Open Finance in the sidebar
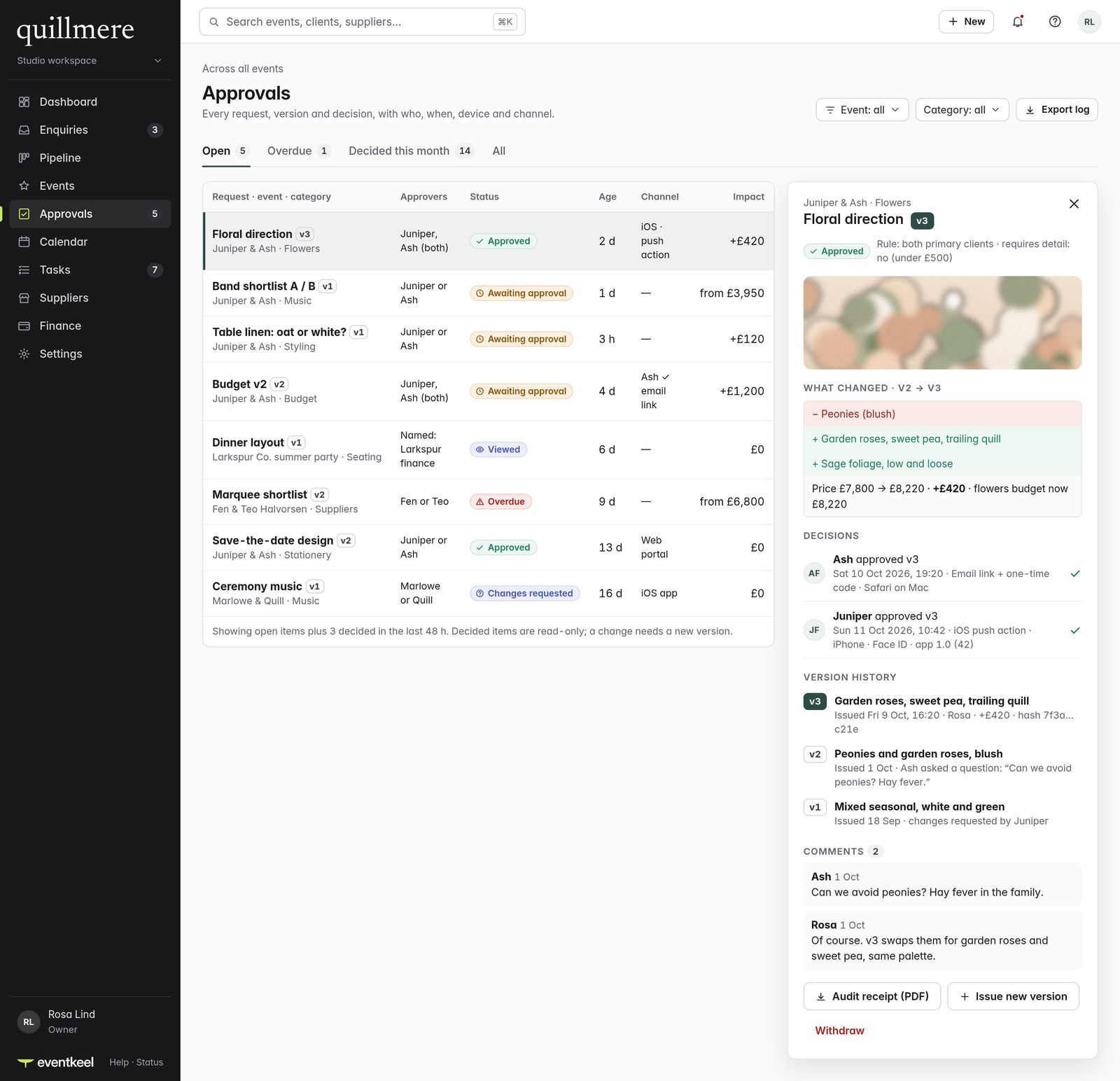Viewport: 1120px width, 1081px height. pyautogui.click(x=90, y=326)
